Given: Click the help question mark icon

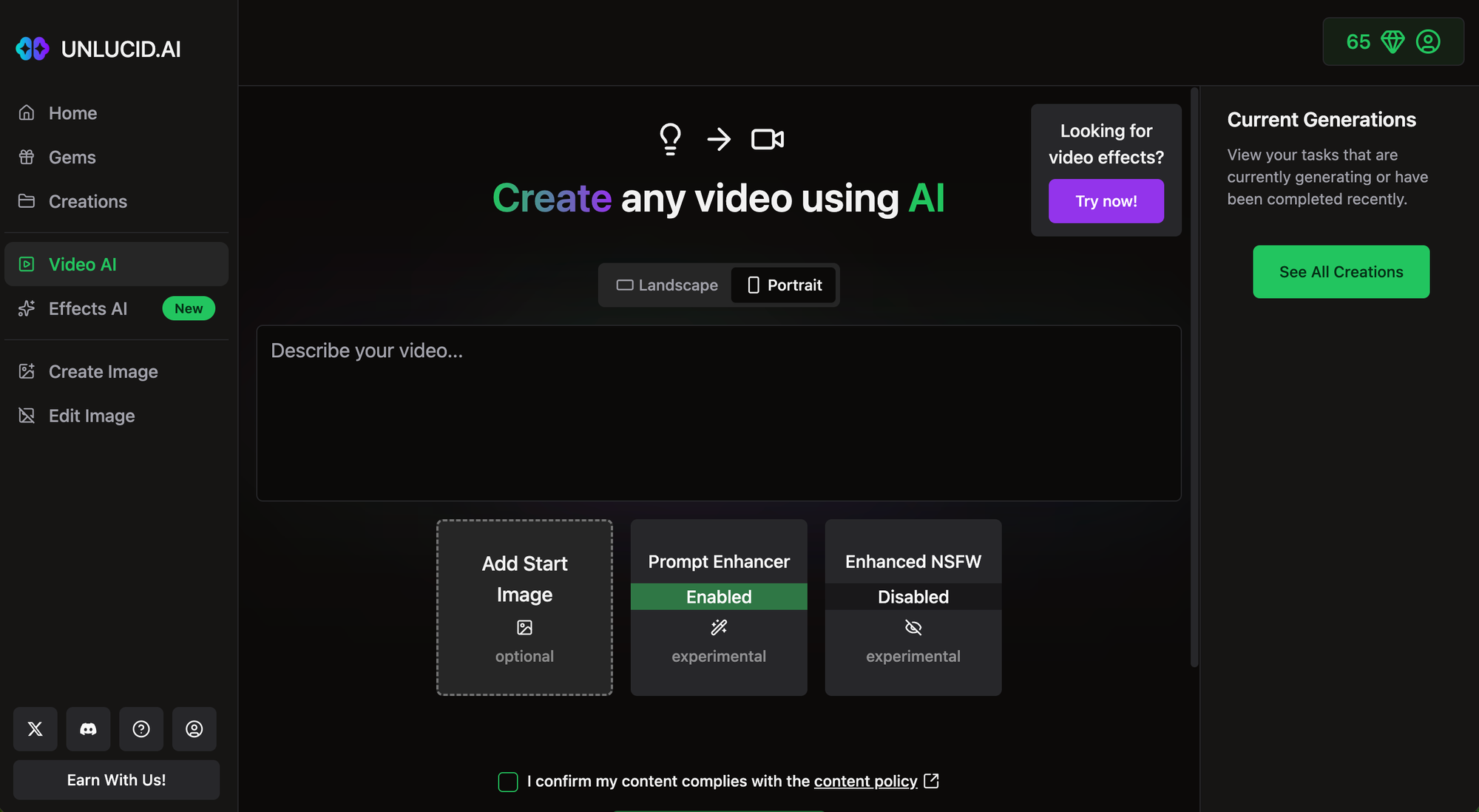Looking at the screenshot, I should (141, 729).
